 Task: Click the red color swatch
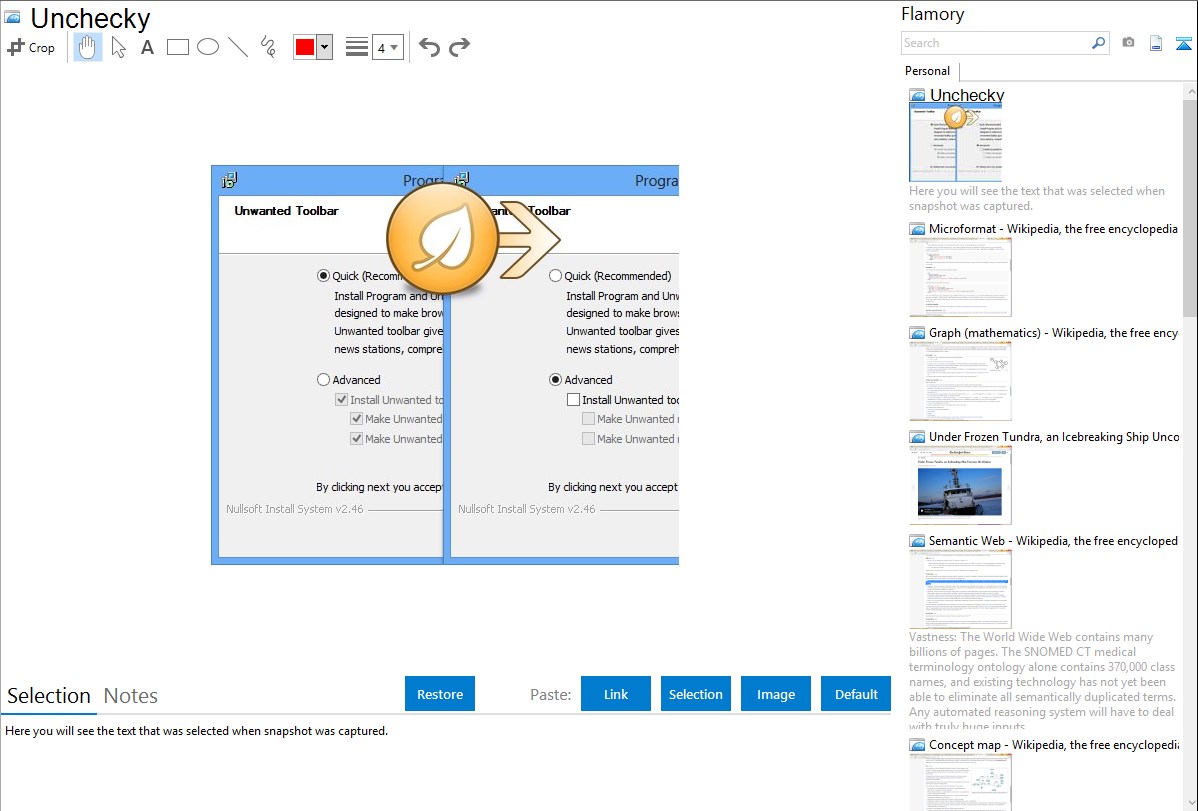pos(305,47)
